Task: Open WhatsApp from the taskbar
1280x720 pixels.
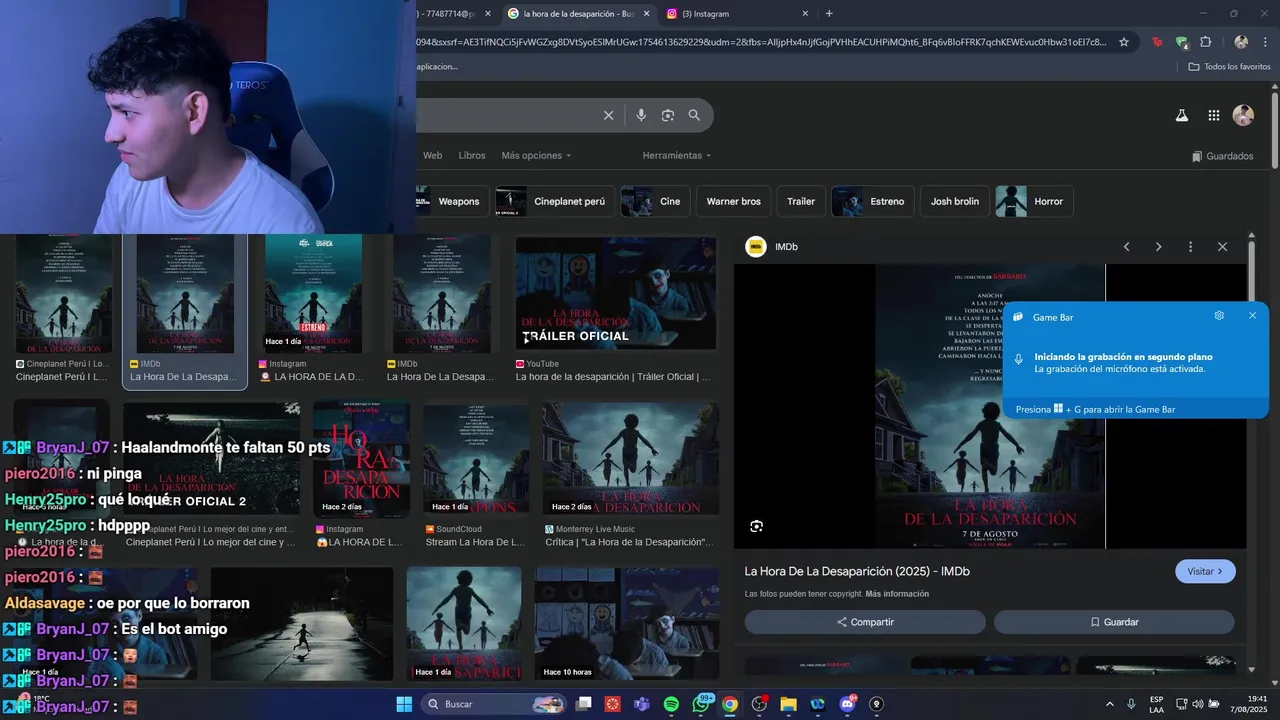Action: tap(701, 704)
